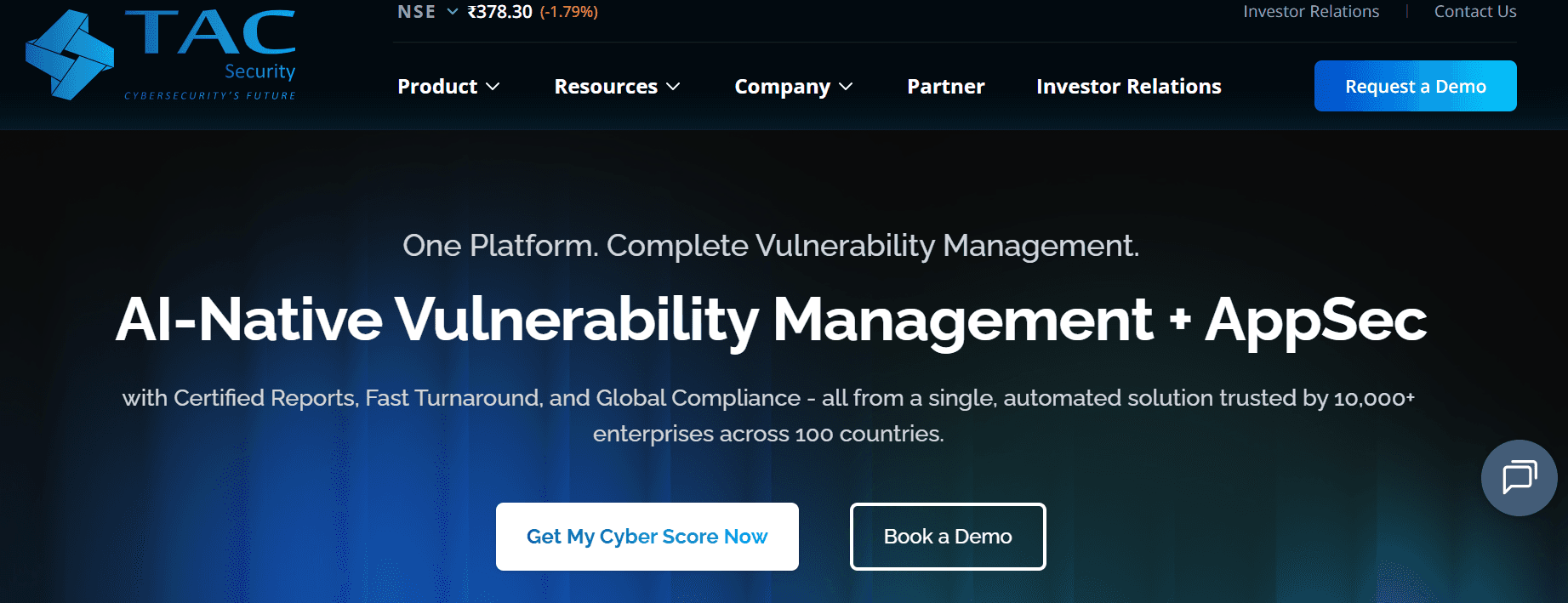The width and height of the screenshot is (1568, 603).
Task: Expand the Company menu chevron
Action: pos(846,87)
